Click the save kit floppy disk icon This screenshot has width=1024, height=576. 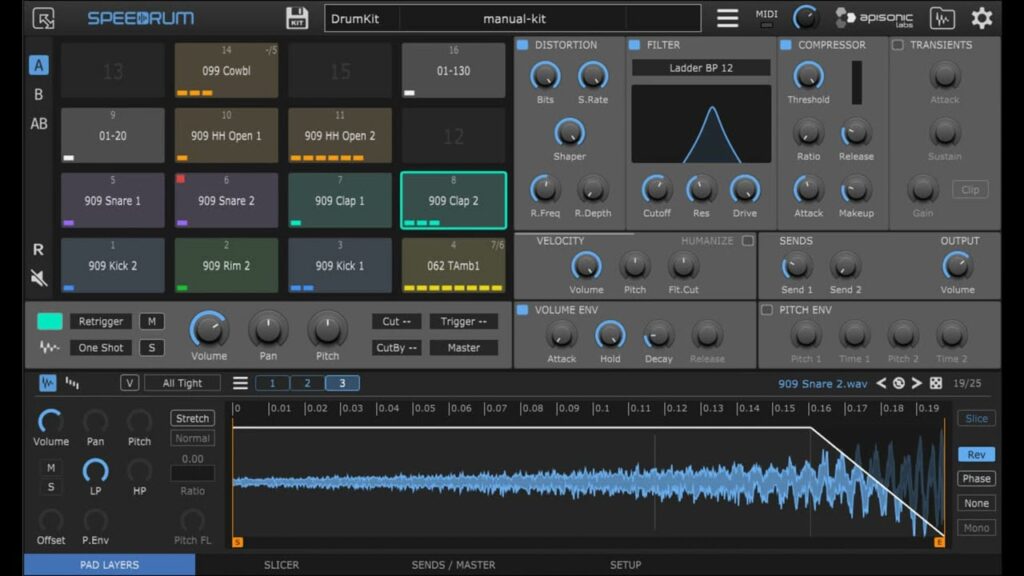(x=297, y=18)
